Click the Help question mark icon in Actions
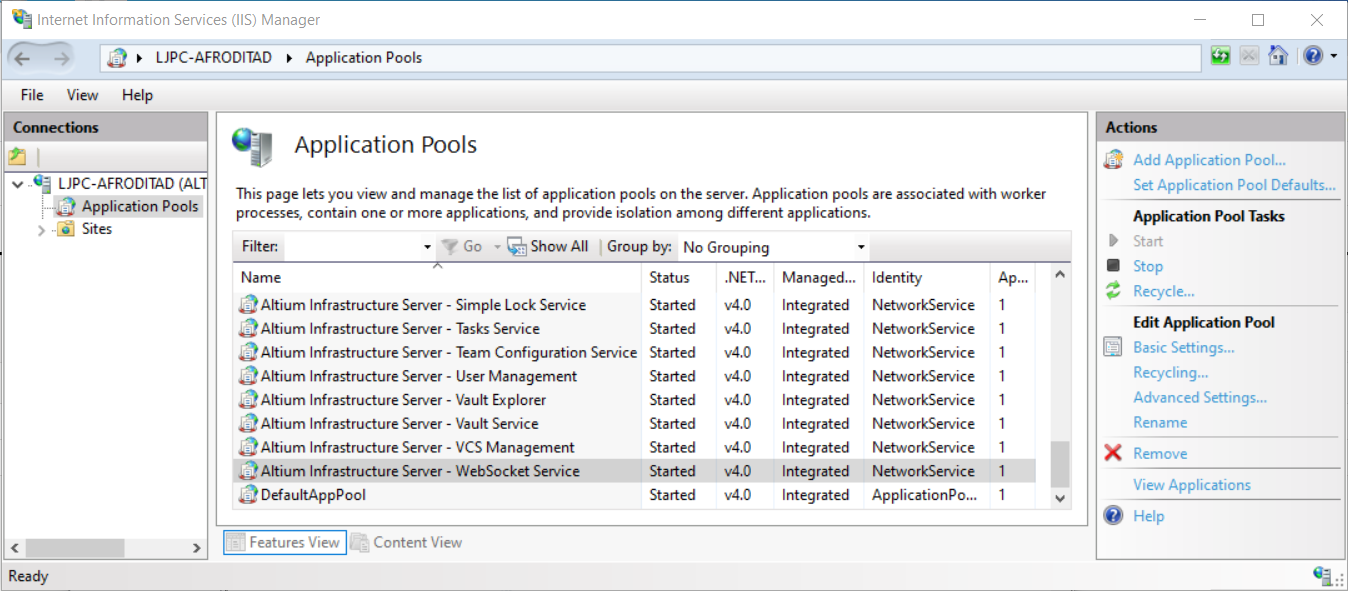The width and height of the screenshot is (1348, 591). pos(1113,516)
